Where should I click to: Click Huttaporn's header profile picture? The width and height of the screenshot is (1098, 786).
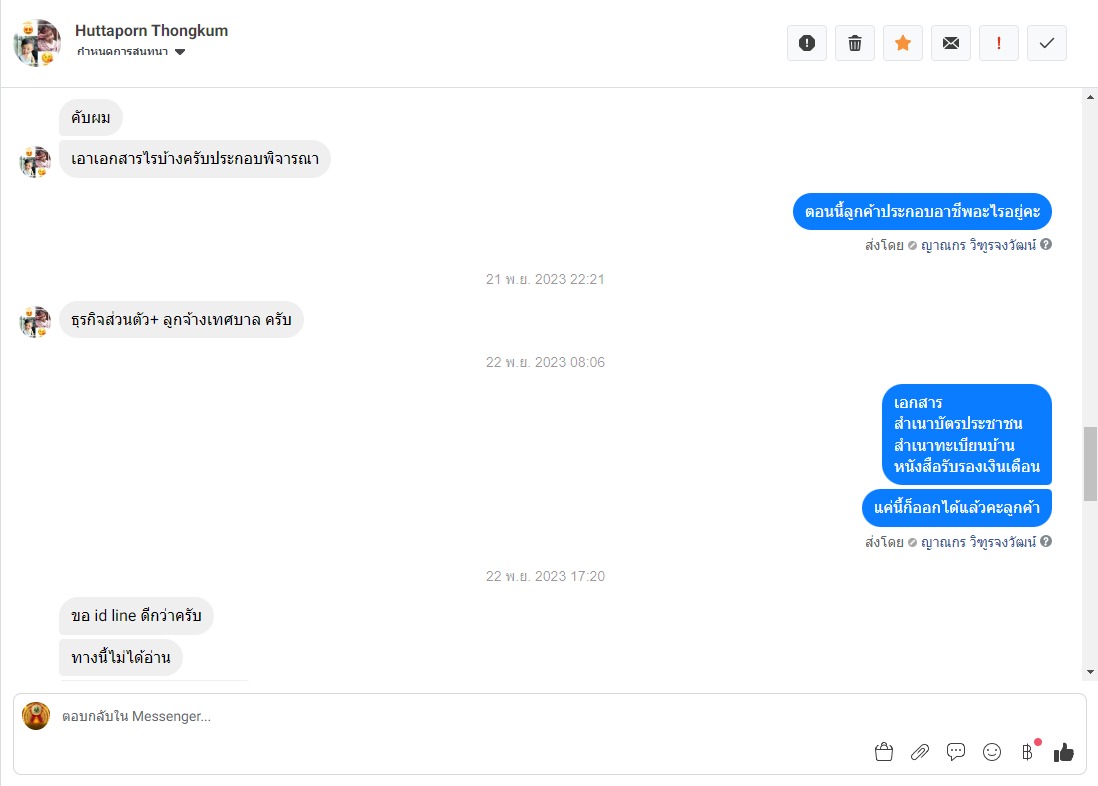pos(37,43)
